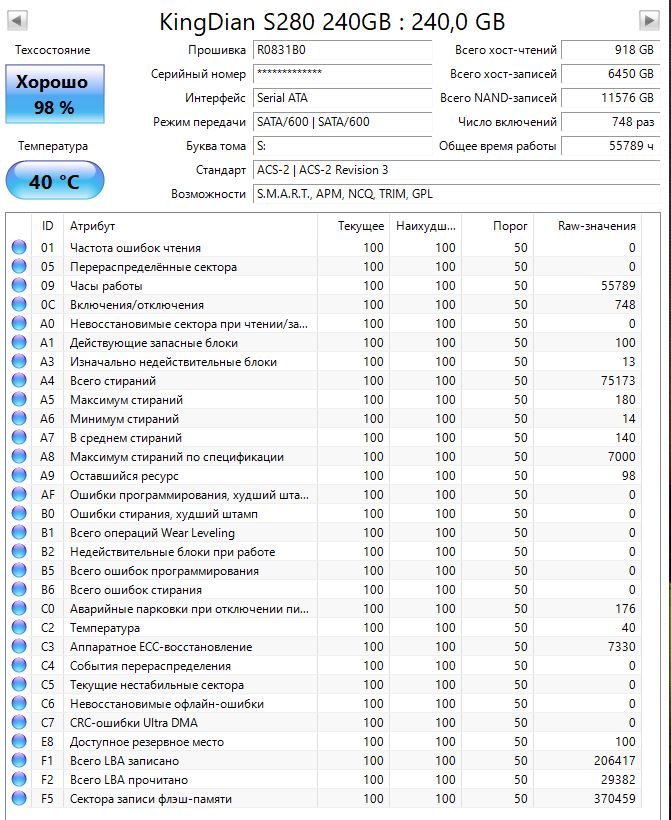
Task: Click status orb for Ошибки стирания, худший штамп
Action: (x=19, y=514)
